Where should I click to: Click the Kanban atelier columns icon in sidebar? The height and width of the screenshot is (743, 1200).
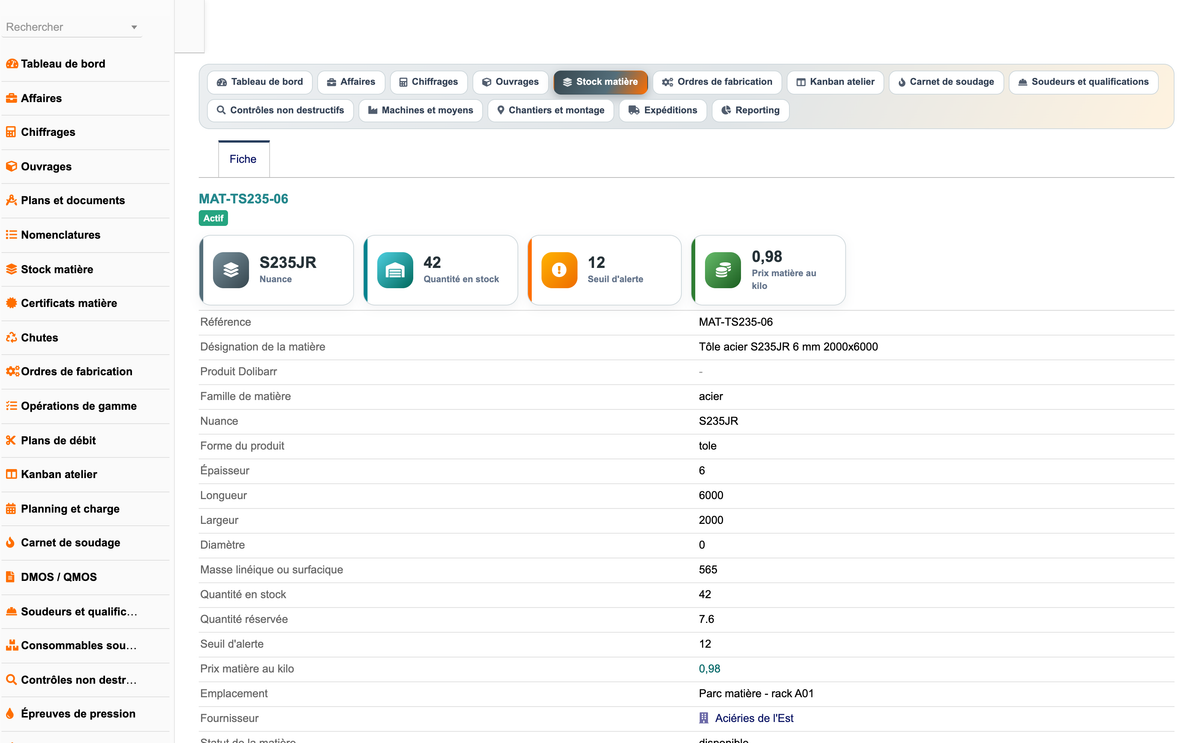[x=12, y=474]
